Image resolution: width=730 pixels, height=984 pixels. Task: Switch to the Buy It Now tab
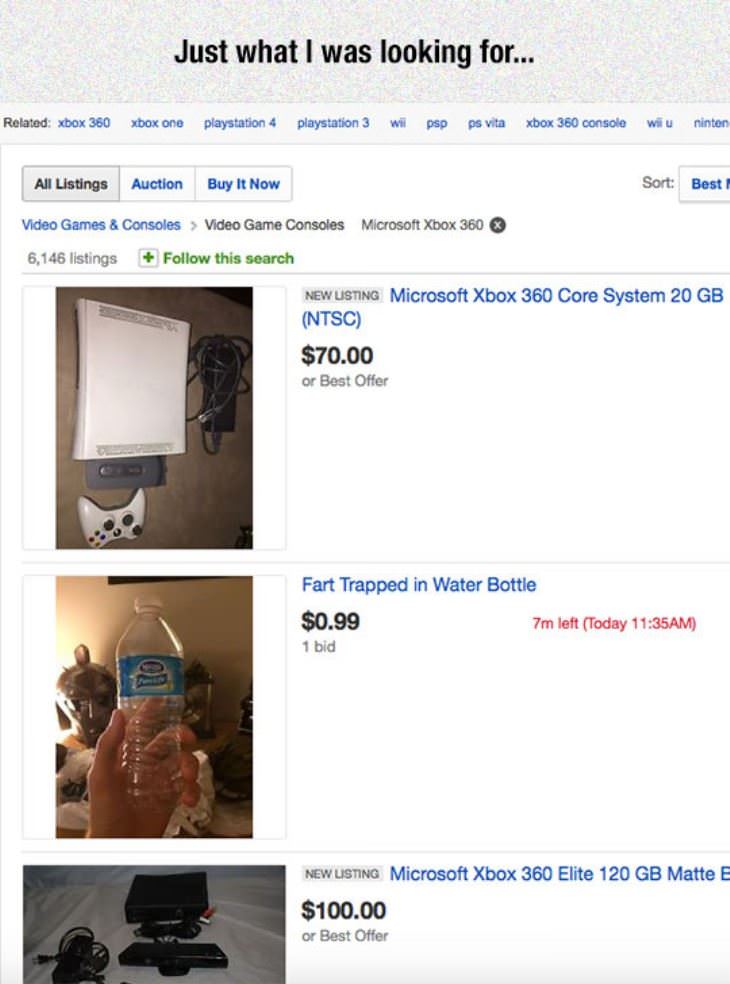pos(244,184)
